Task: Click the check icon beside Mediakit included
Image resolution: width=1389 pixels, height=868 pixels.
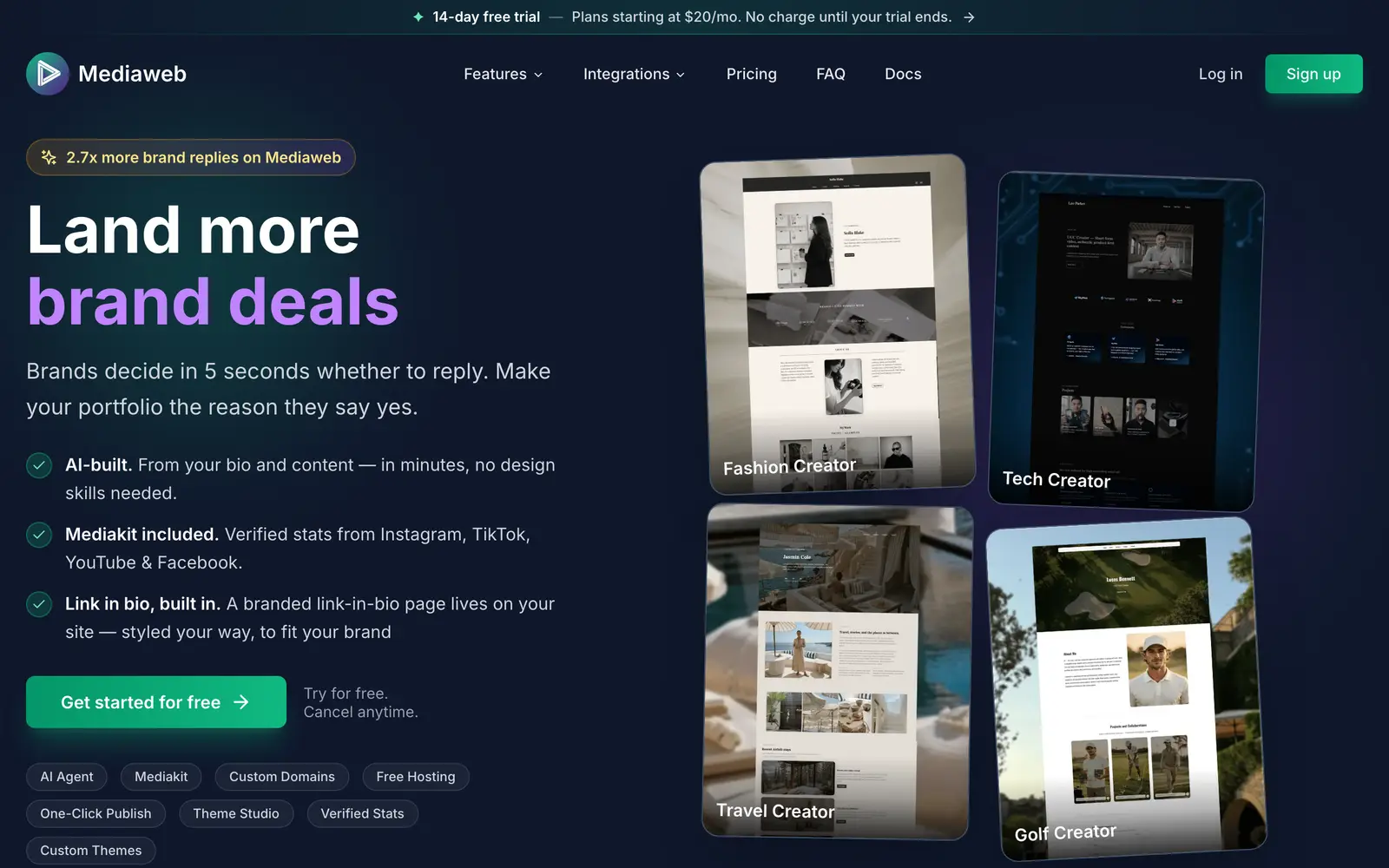Action: point(39,535)
